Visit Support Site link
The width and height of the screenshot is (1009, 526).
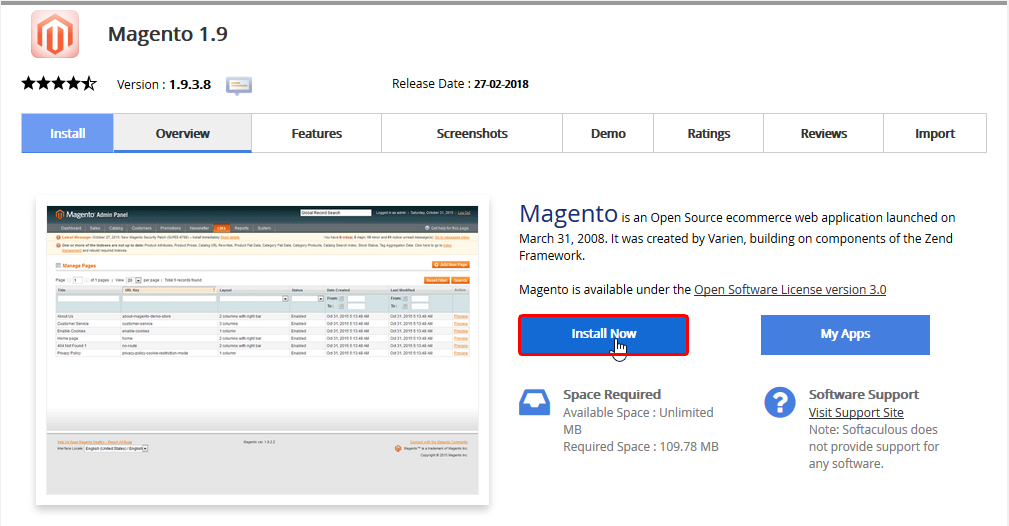click(x=856, y=413)
